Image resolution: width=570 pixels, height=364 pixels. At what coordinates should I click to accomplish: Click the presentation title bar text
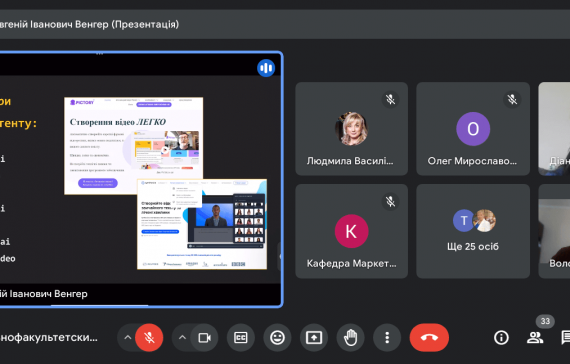(x=89, y=24)
